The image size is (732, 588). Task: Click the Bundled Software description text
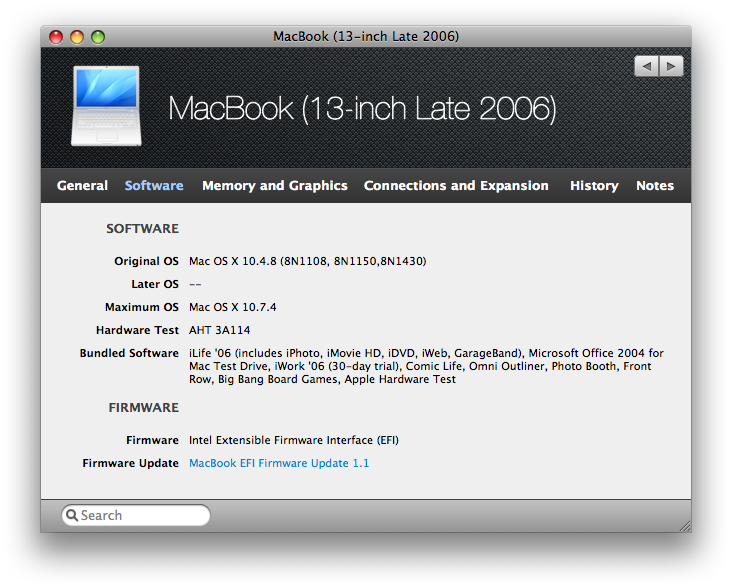coord(426,366)
